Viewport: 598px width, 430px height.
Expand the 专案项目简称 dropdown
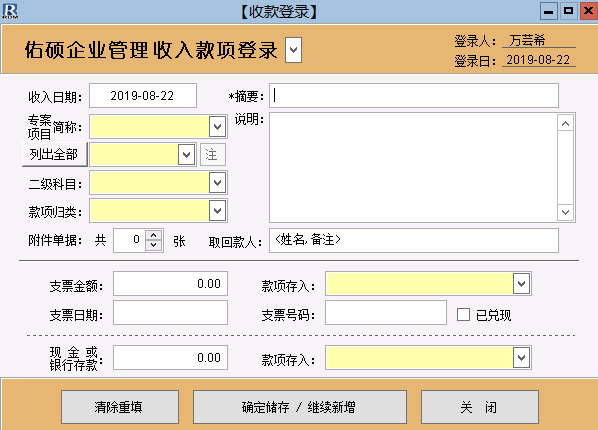point(217,126)
